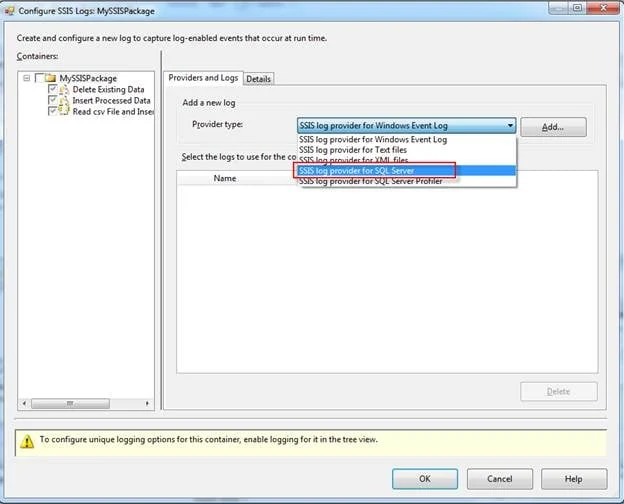The image size is (624, 504).
Task: Choose SSIS log provider for Text files
Action: (x=407, y=150)
